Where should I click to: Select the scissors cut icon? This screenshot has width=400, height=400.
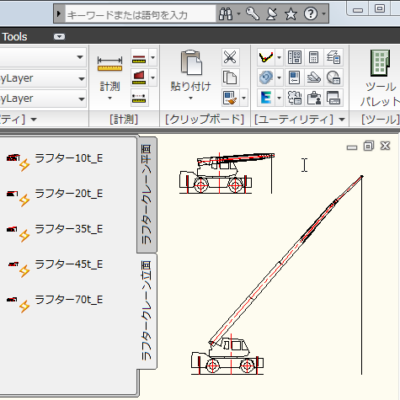pyautogui.click(x=230, y=57)
